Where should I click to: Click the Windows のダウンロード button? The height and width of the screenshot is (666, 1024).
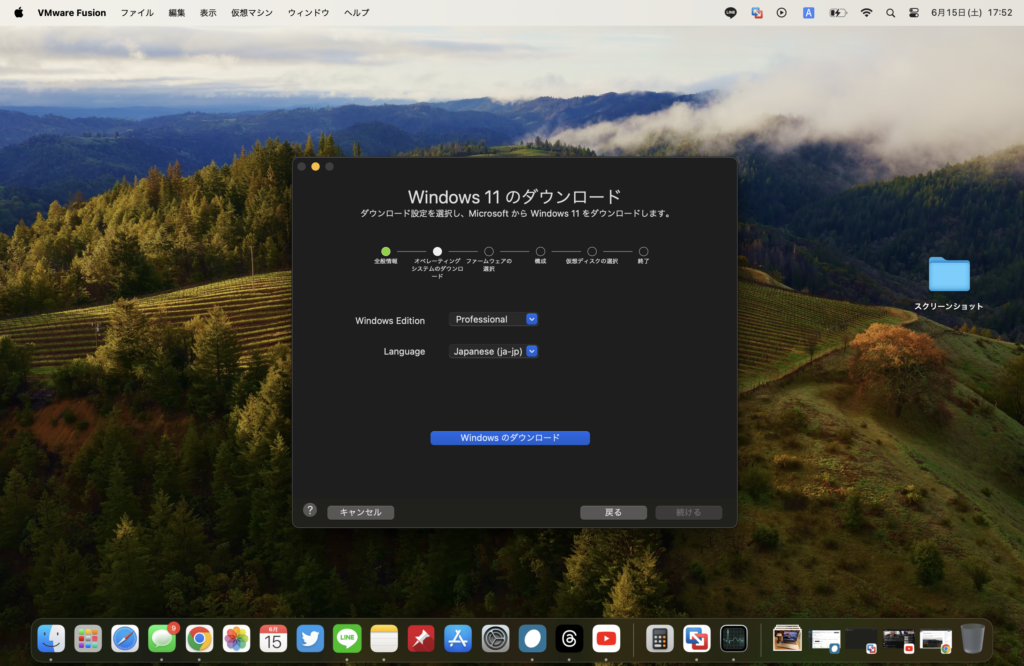tap(510, 438)
